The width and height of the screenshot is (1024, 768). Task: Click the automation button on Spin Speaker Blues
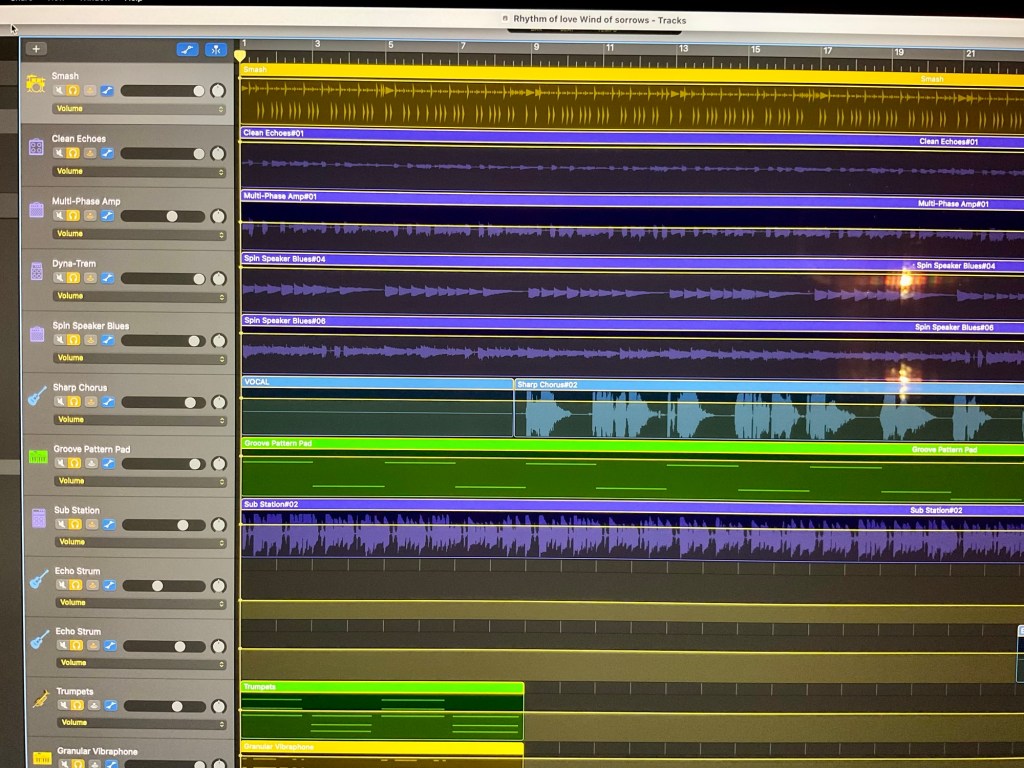[107, 340]
